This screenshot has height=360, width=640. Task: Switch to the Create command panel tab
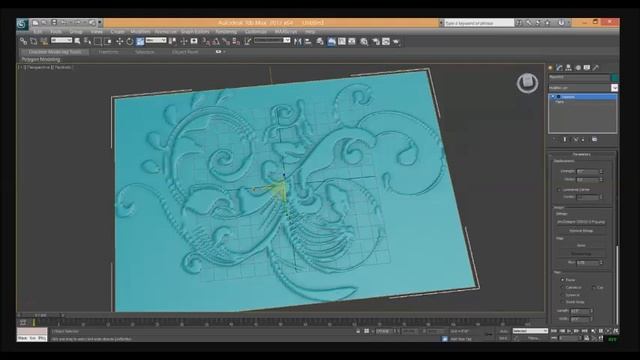coord(550,68)
